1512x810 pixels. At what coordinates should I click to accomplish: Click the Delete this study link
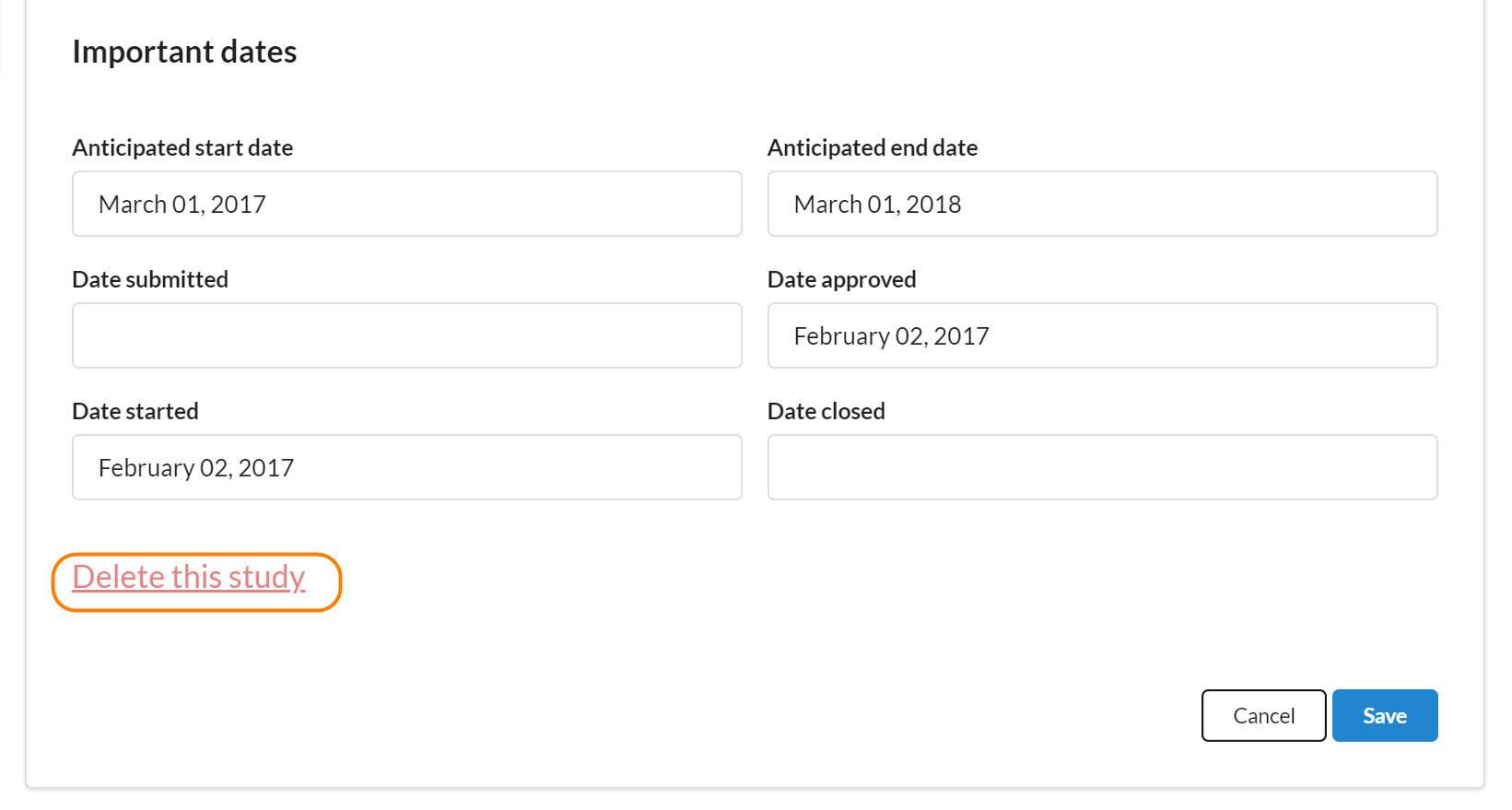click(x=189, y=577)
